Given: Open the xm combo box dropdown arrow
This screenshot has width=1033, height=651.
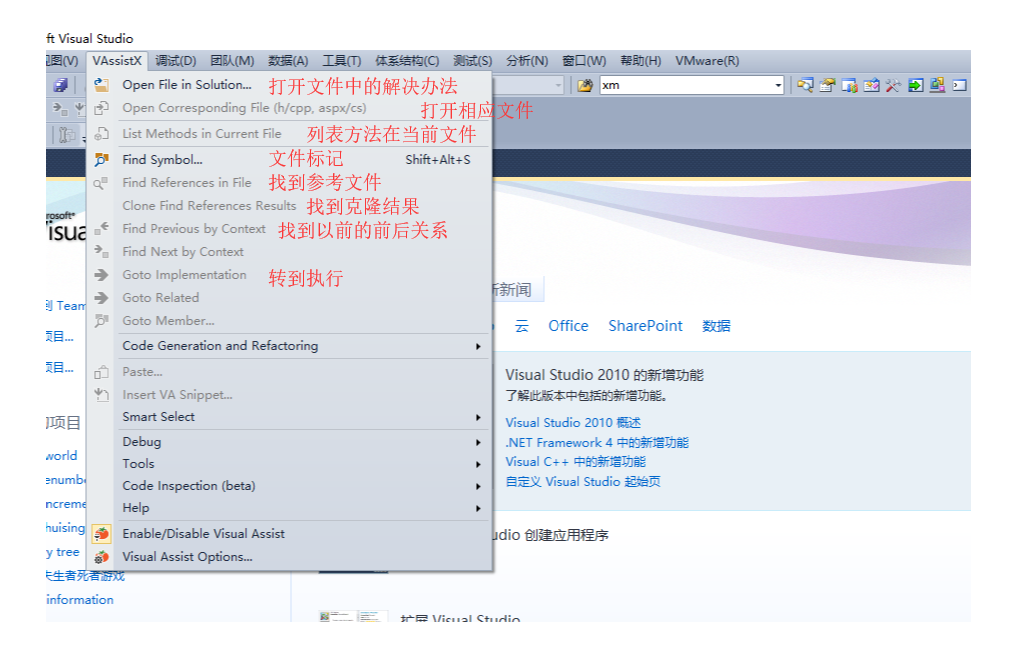Looking at the screenshot, I should [778, 86].
